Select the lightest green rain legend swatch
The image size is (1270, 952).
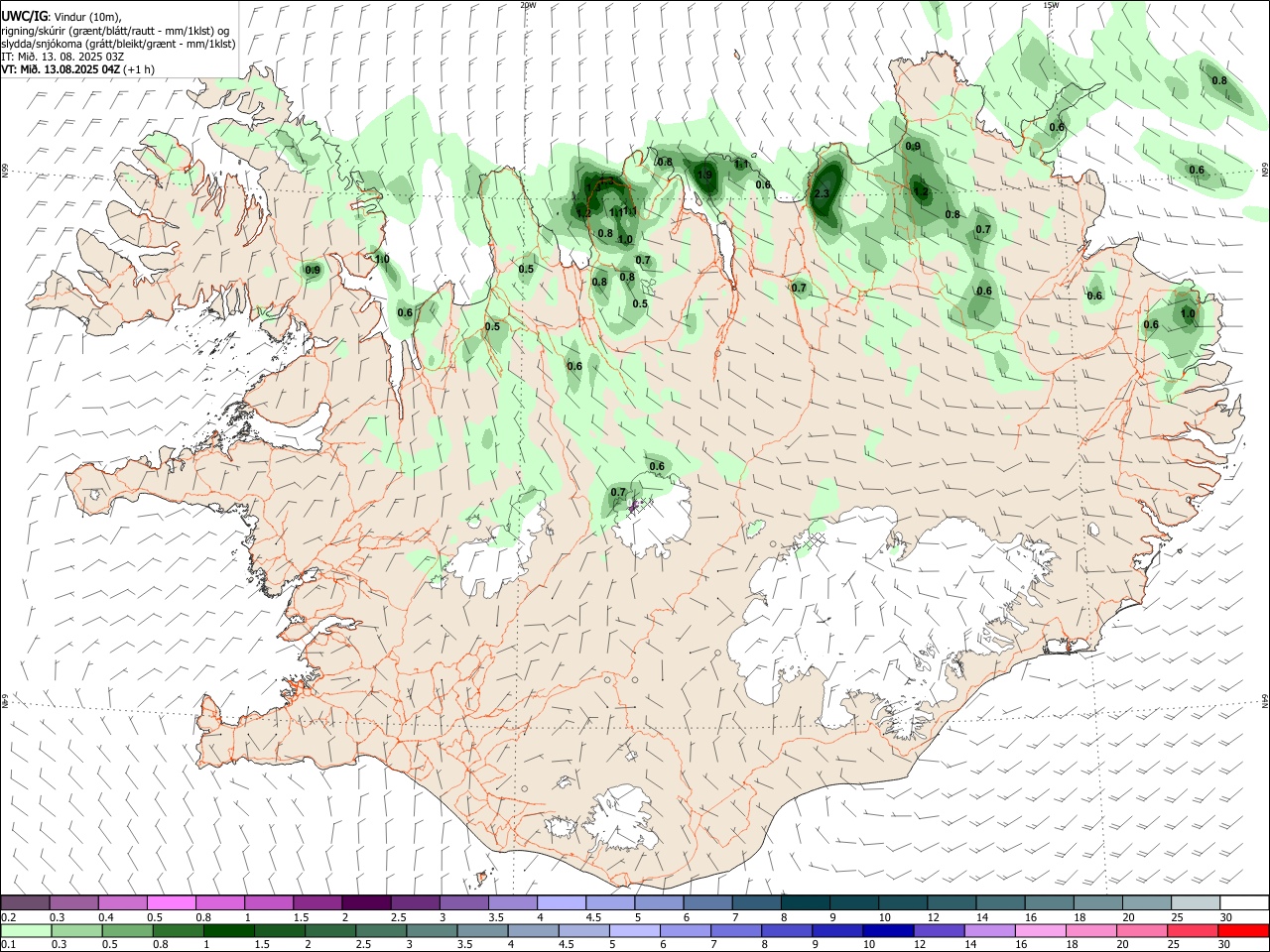click(25, 930)
